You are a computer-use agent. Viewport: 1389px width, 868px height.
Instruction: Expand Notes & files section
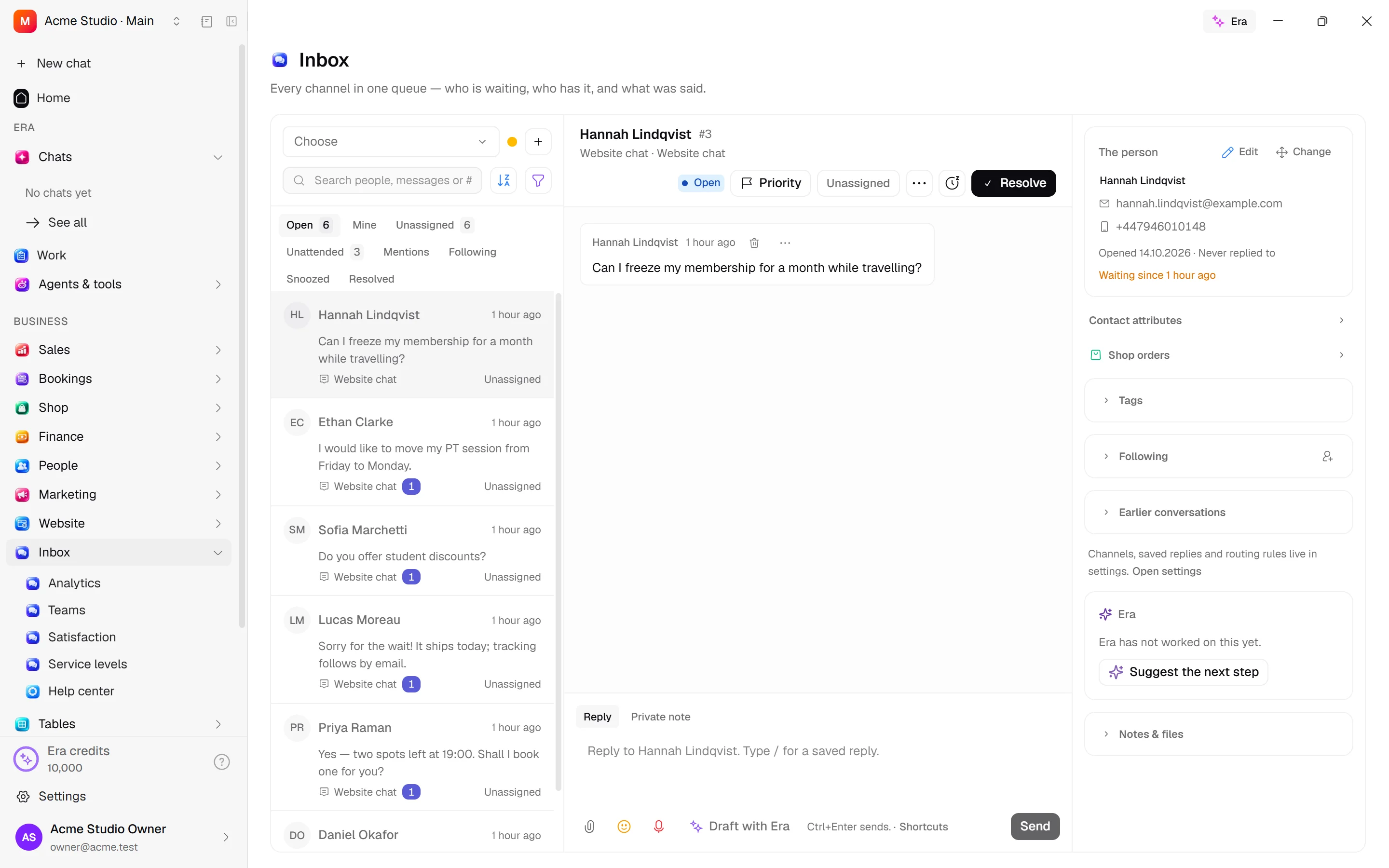click(1218, 734)
